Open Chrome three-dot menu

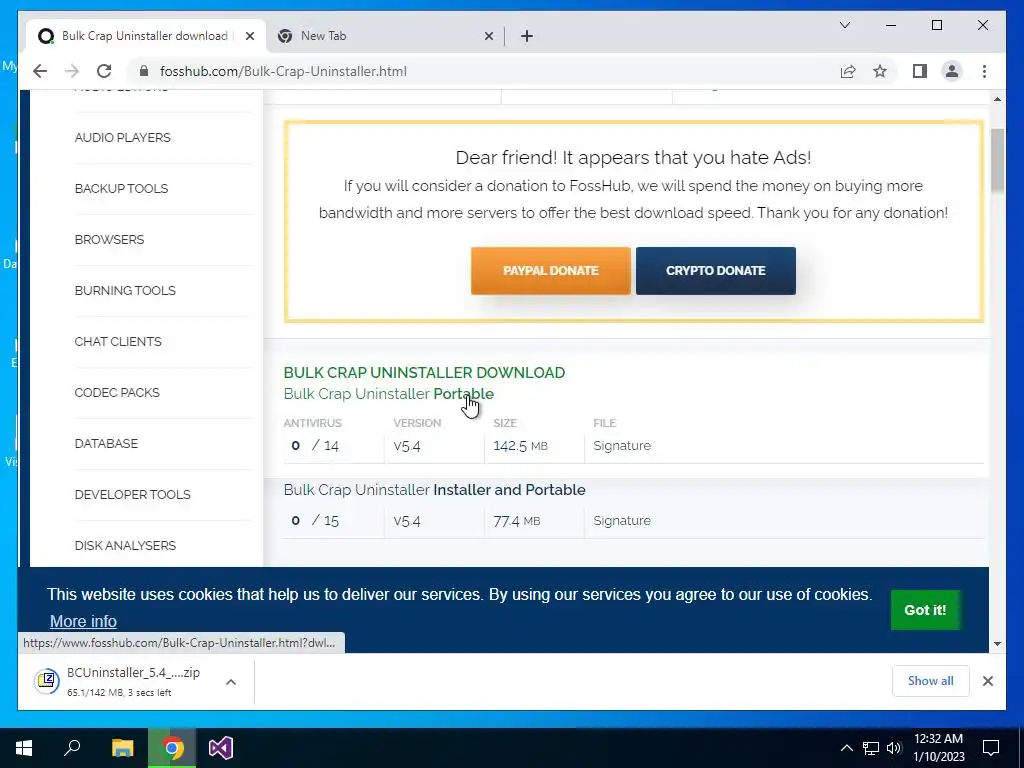[984, 71]
